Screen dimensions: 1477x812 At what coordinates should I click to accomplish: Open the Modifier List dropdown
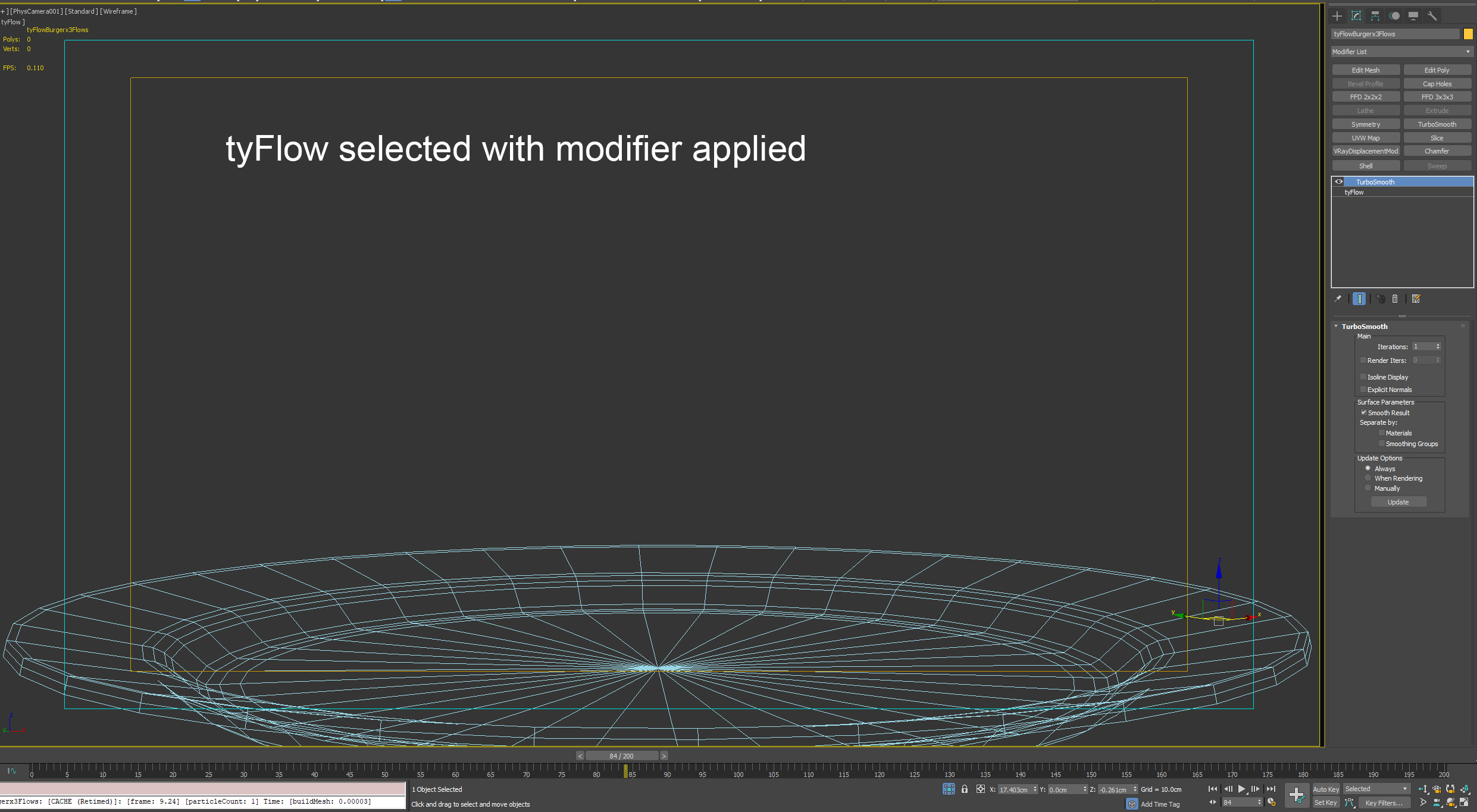[x=1401, y=52]
